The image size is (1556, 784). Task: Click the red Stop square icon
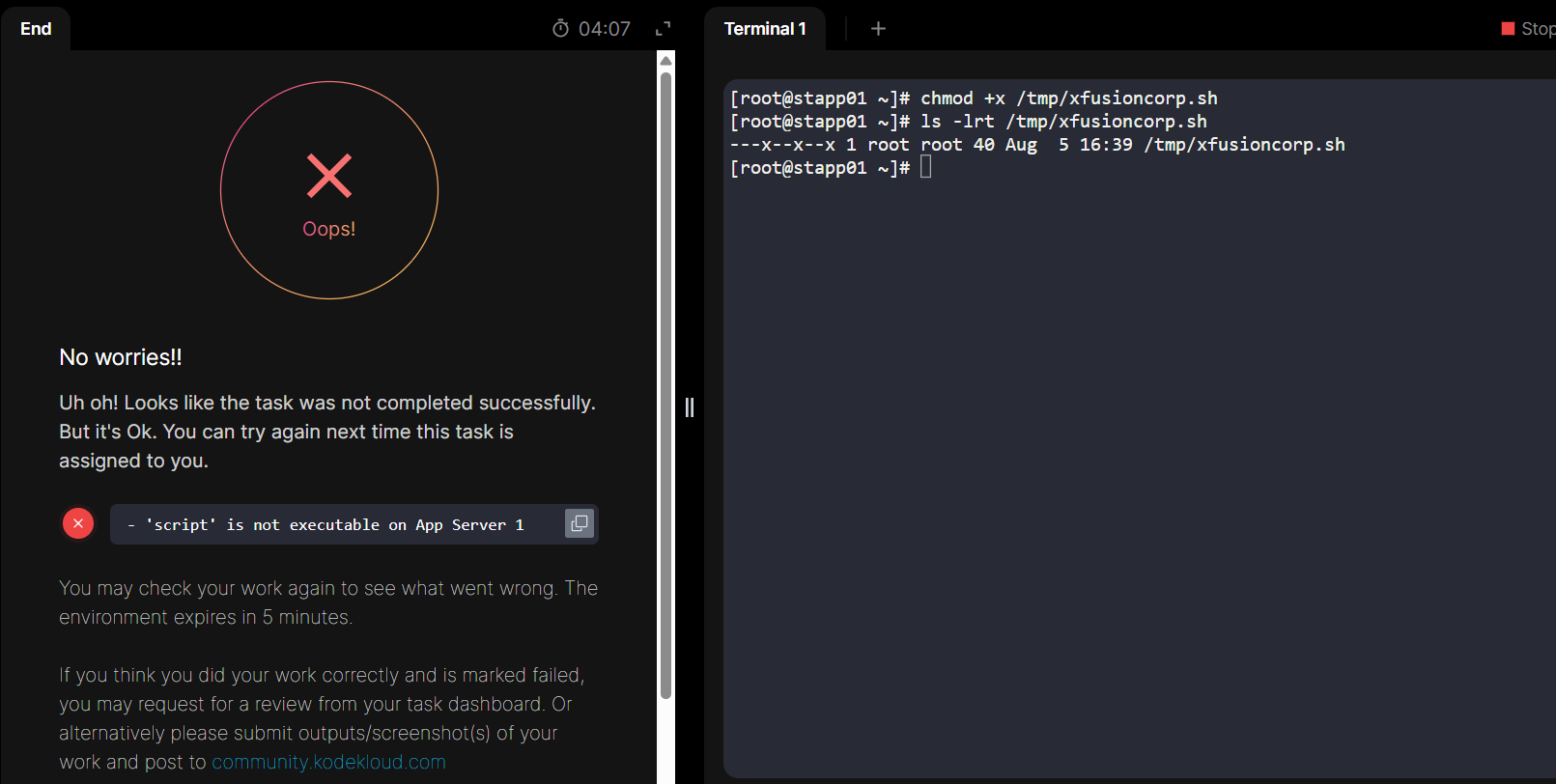(1508, 29)
